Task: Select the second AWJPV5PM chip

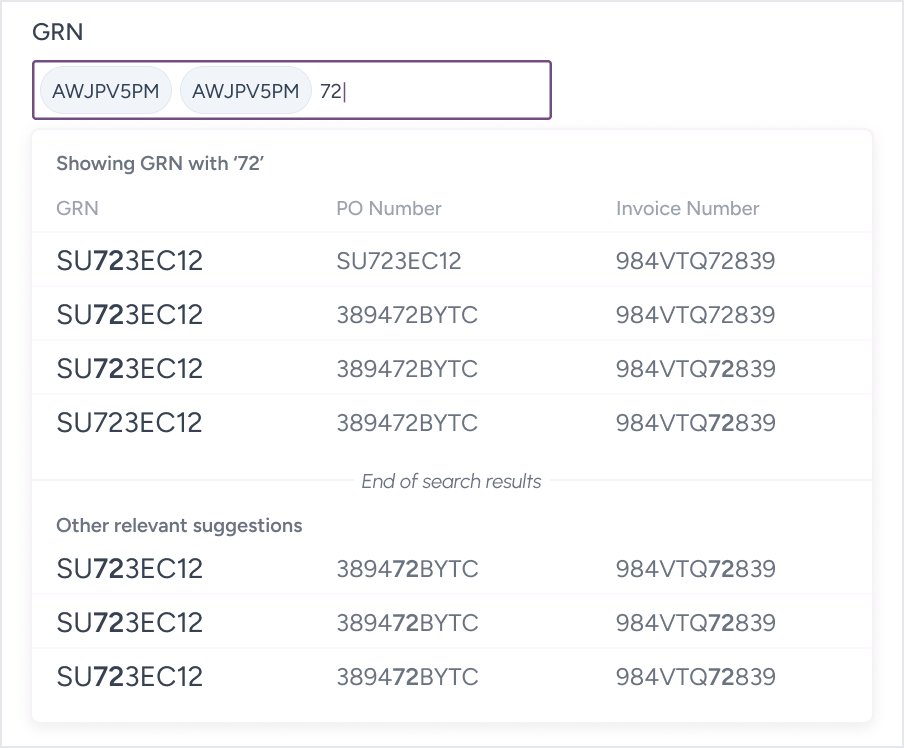Action: pos(245,91)
